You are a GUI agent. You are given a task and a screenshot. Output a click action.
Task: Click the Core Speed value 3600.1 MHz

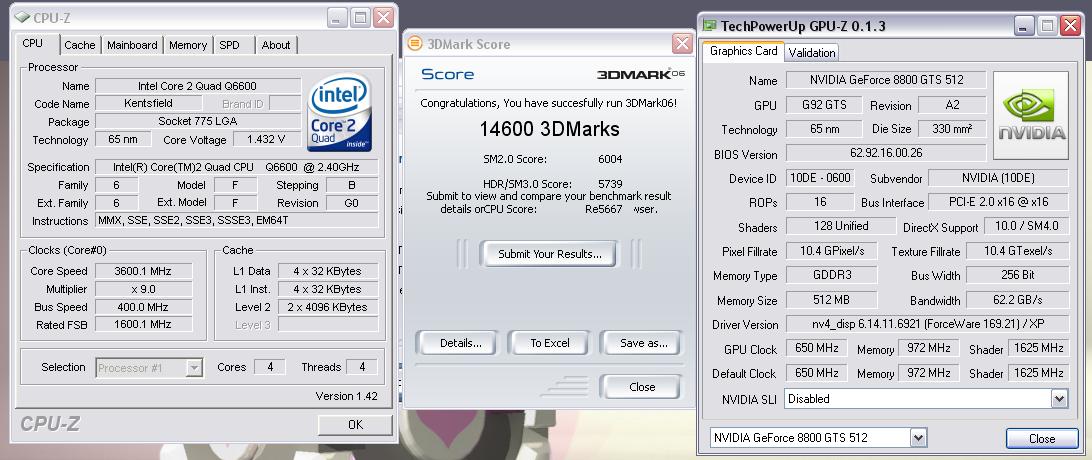pyautogui.click(x=143, y=271)
